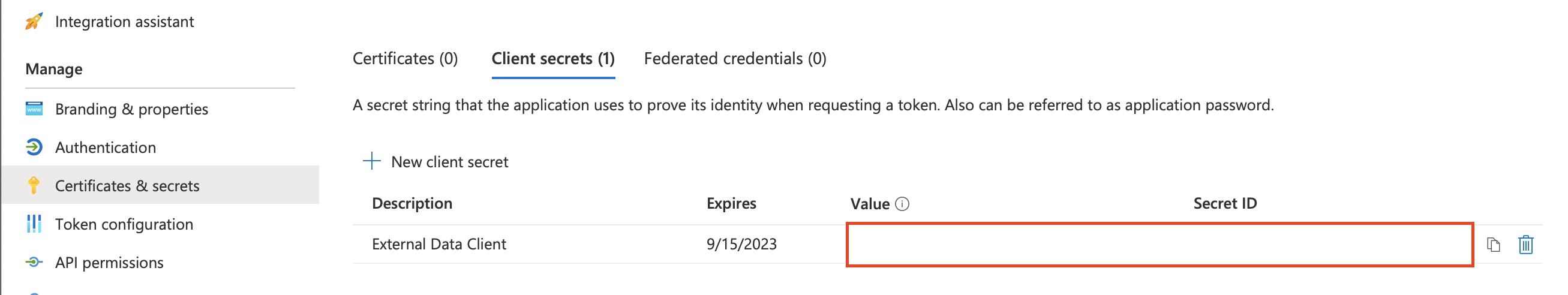
Task: Click the External Data Client row description
Action: [439, 244]
